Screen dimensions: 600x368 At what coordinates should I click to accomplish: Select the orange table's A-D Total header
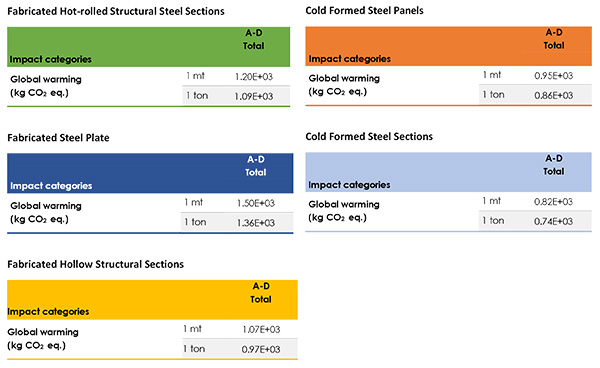554,39
